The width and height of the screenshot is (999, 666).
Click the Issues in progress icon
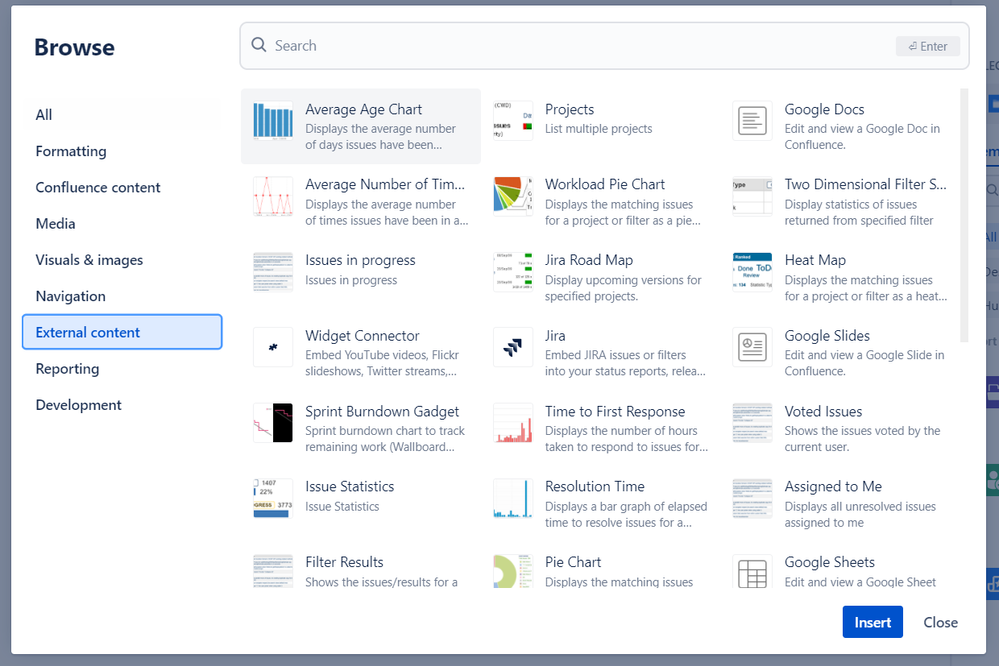click(273, 271)
